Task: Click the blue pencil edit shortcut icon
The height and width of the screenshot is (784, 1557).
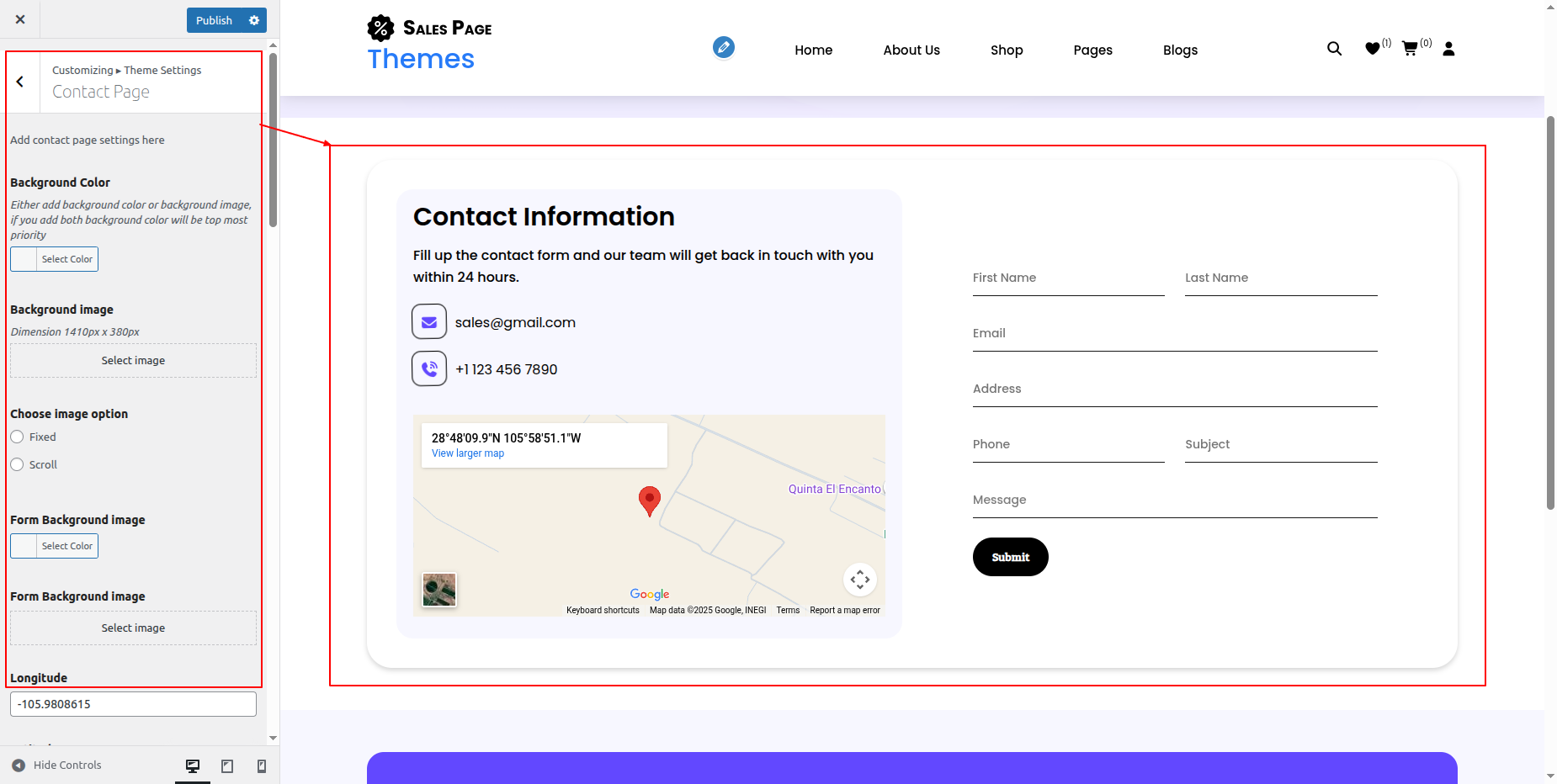Action: (723, 47)
